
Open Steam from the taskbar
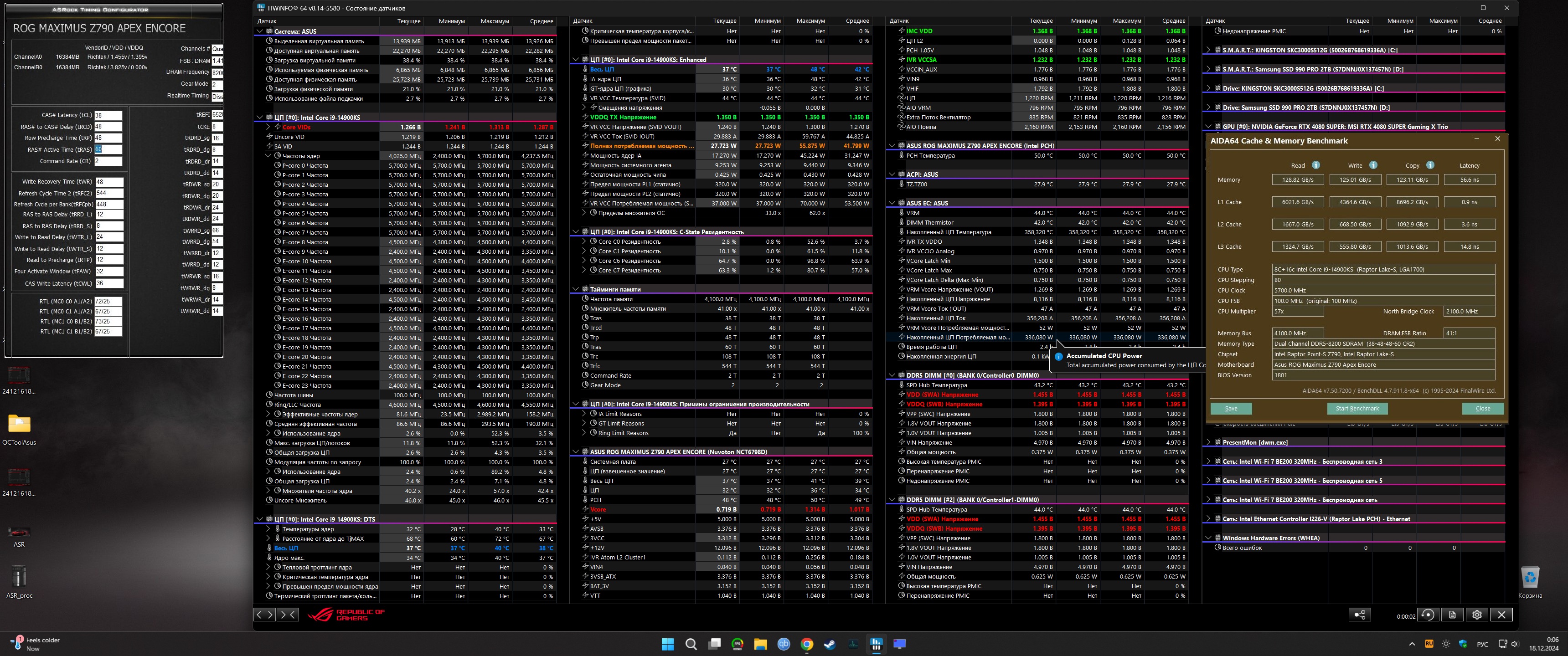(830, 644)
